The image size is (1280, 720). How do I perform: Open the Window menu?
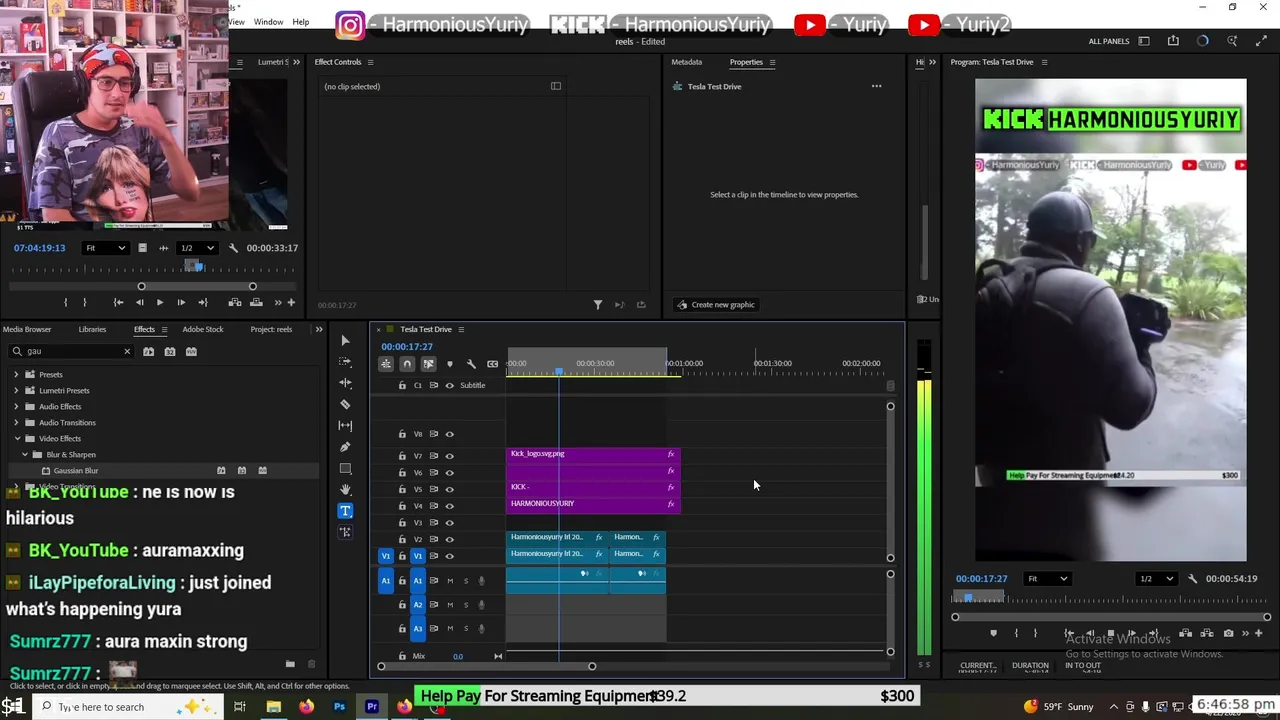268,22
